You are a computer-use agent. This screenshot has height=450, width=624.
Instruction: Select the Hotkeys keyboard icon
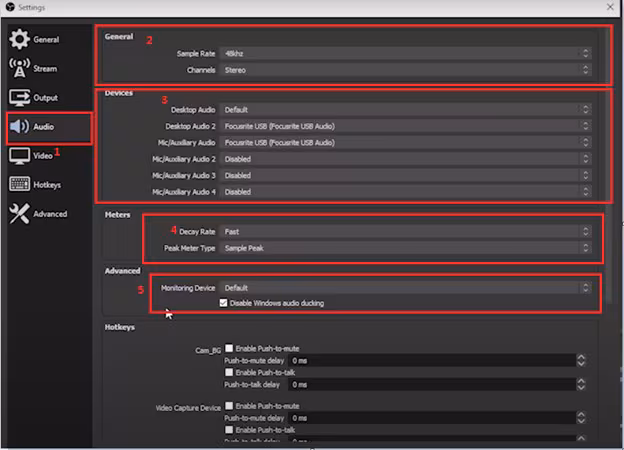coord(19,184)
